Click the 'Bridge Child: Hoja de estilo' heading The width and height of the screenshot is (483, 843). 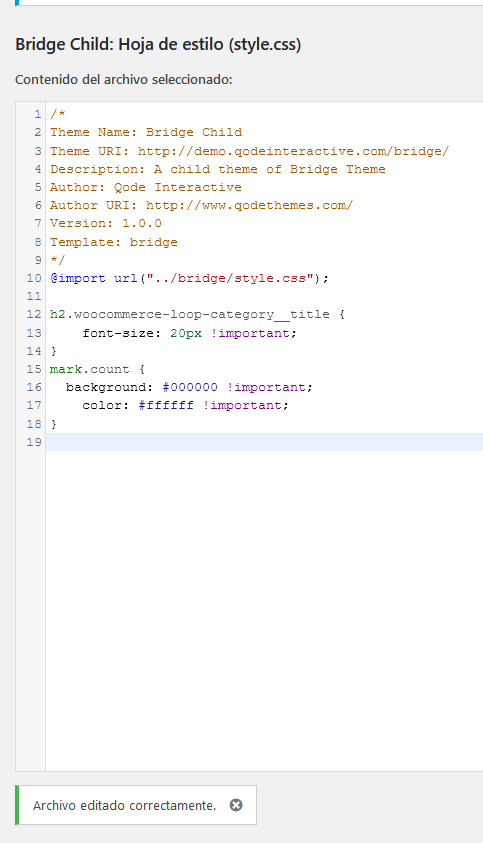pyautogui.click(x=158, y=44)
